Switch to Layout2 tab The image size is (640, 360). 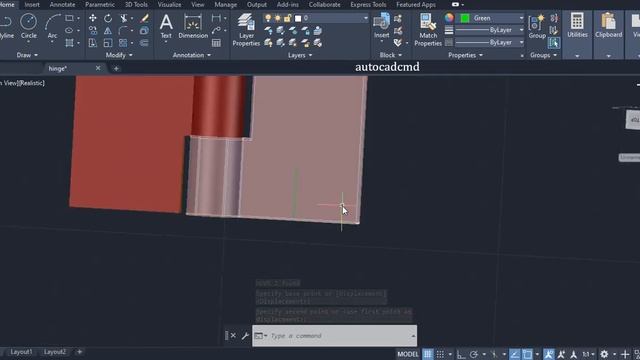[55, 352]
